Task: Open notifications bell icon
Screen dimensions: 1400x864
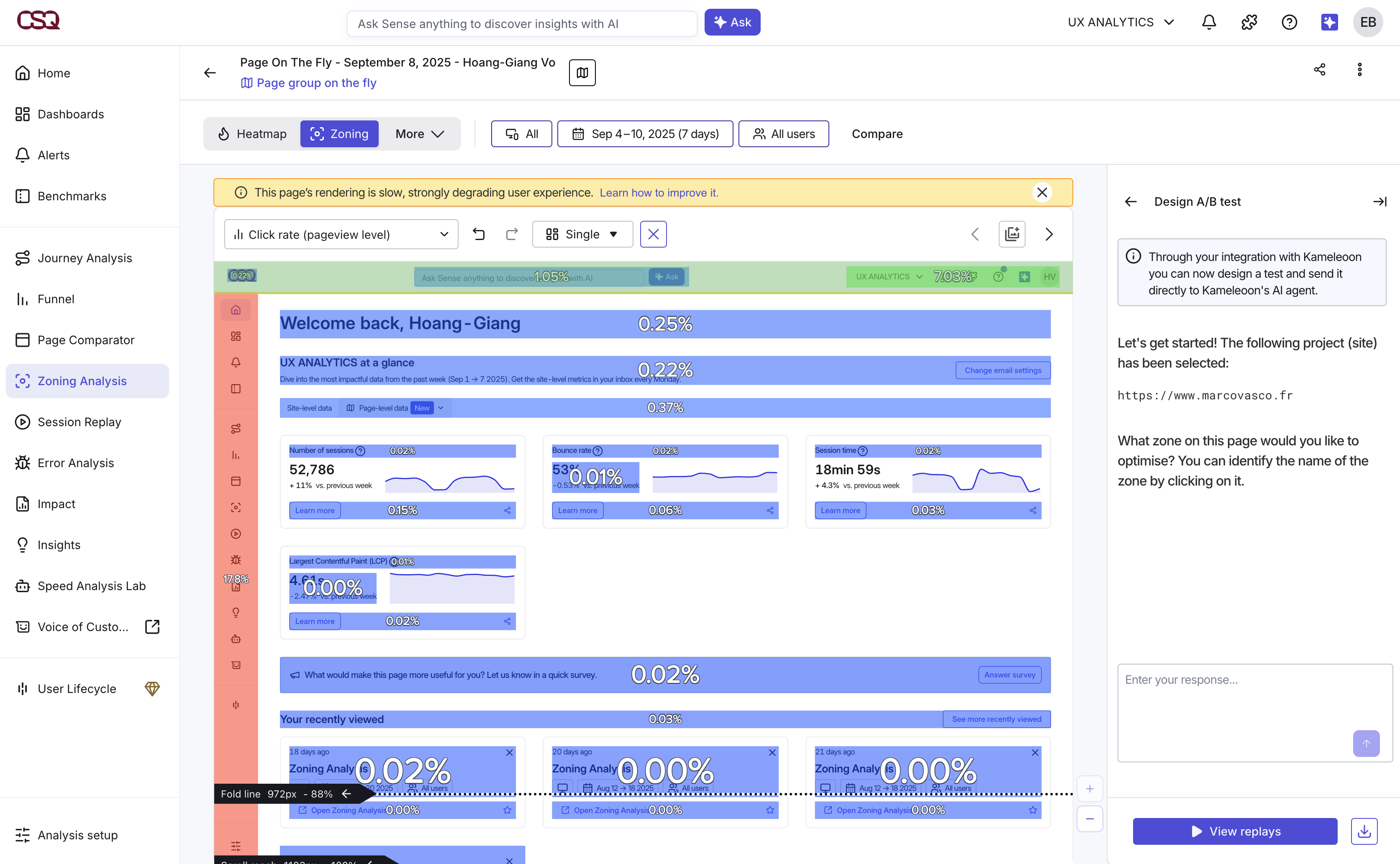Action: click(x=1208, y=22)
